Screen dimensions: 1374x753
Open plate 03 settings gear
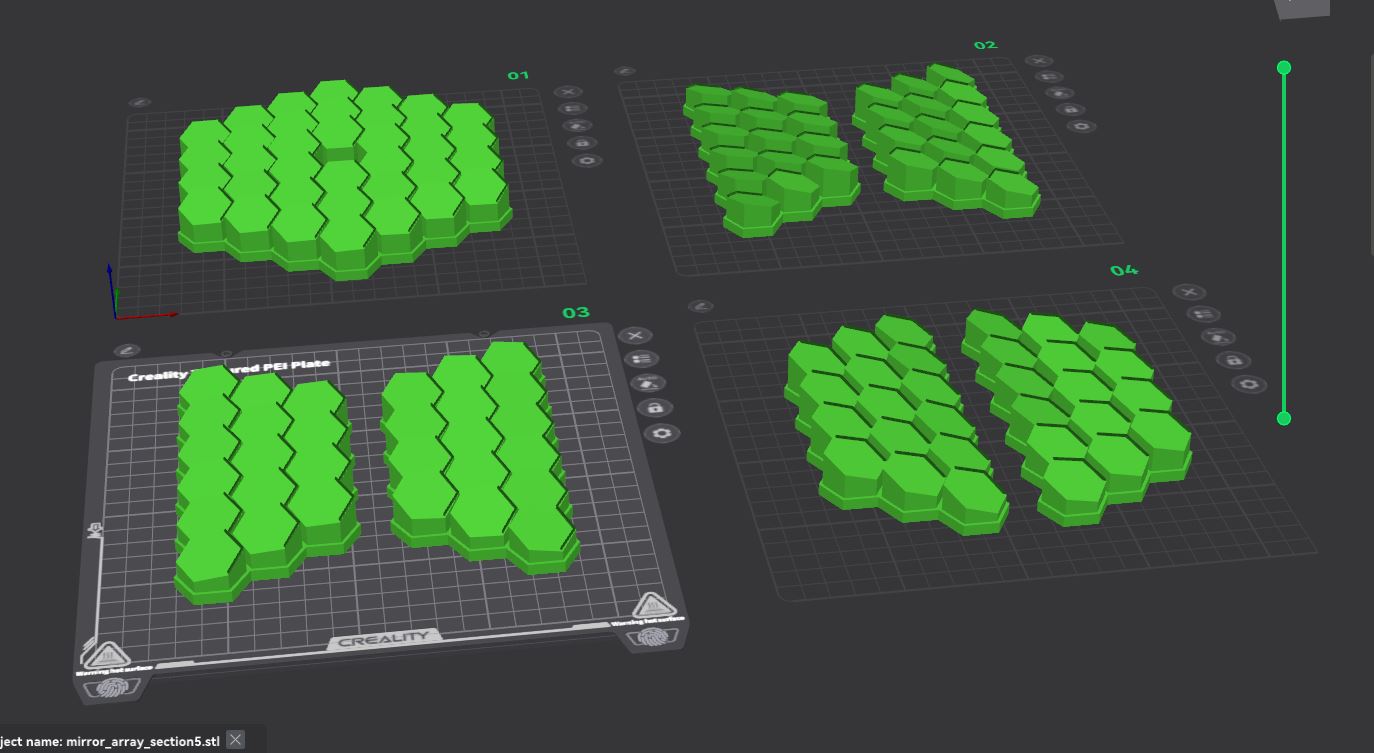click(x=660, y=433)
